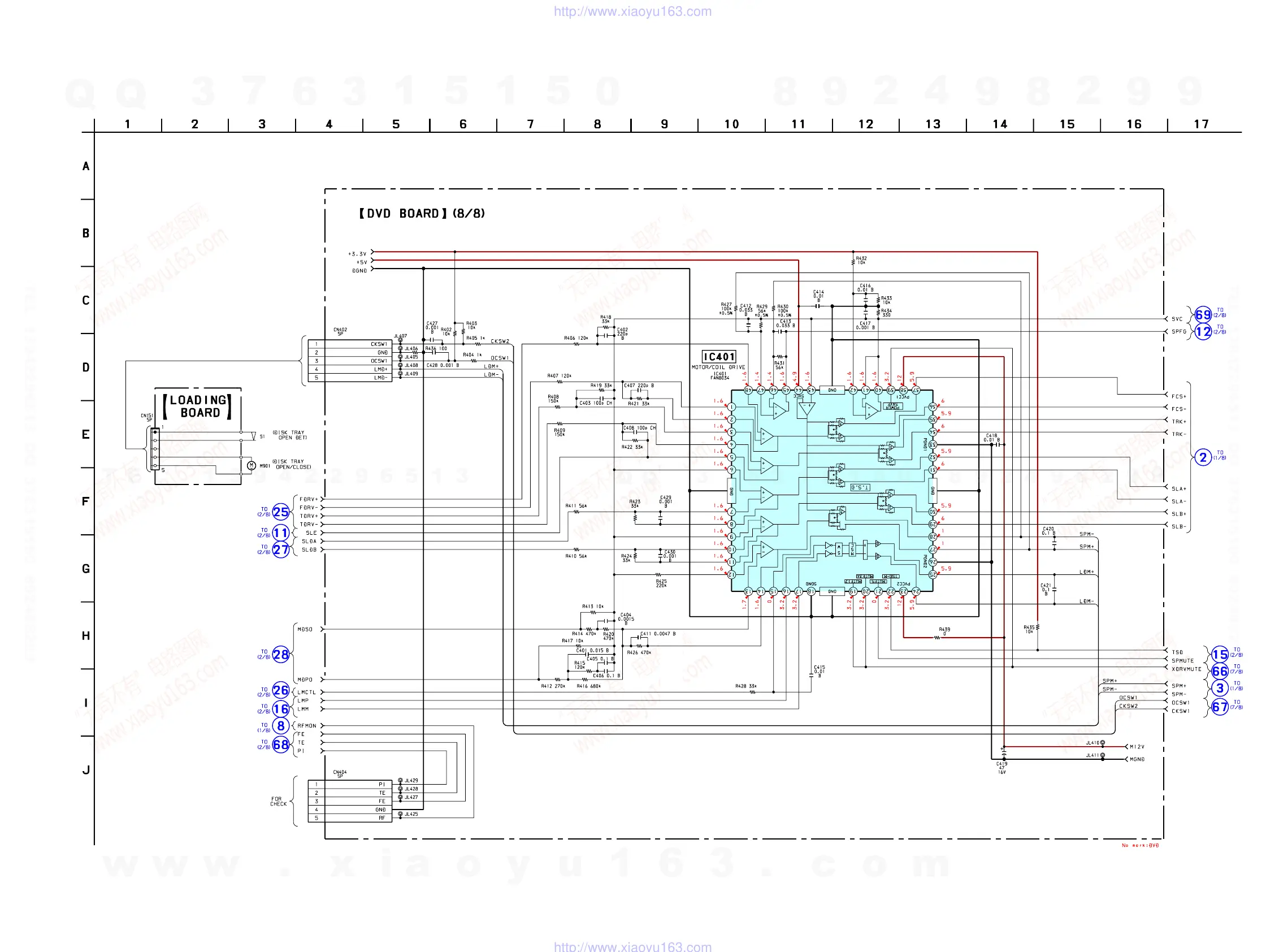Click the circled 15 TSD reference marker

(x=1220, y=654)
